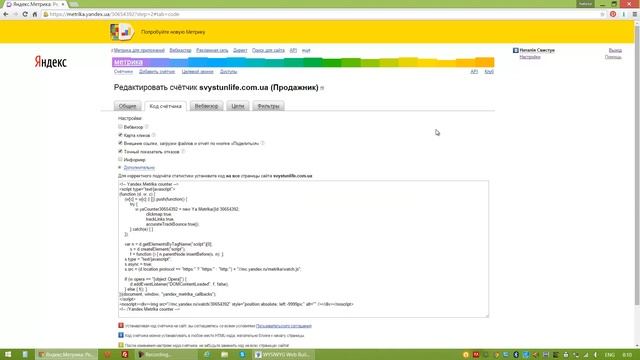Open Счётчики link in Metrika menu
Viewport: 640px width, 360px height.
123,71
